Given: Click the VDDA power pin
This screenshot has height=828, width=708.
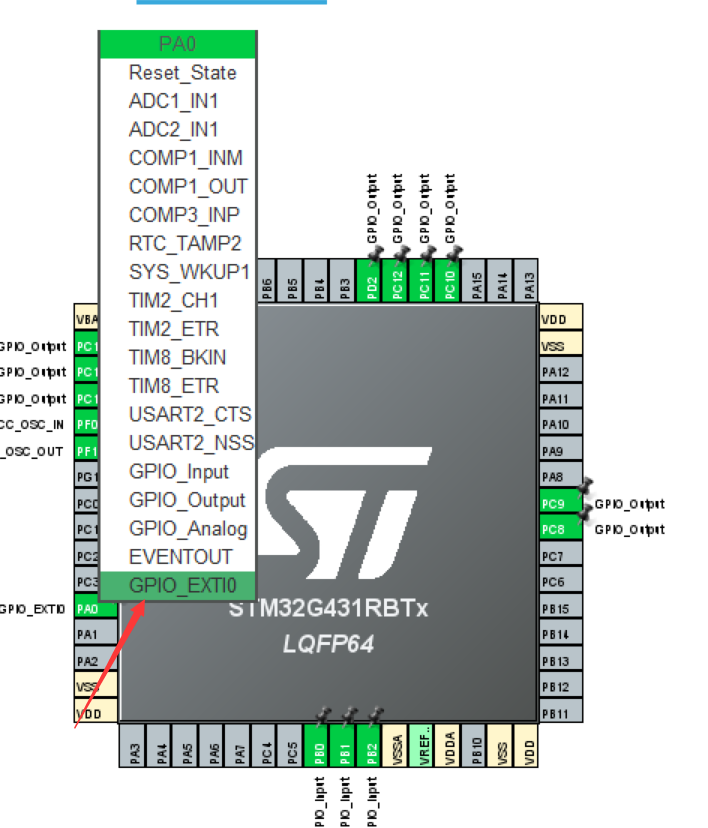Looking at the screenshot, I should coord(447,745).
